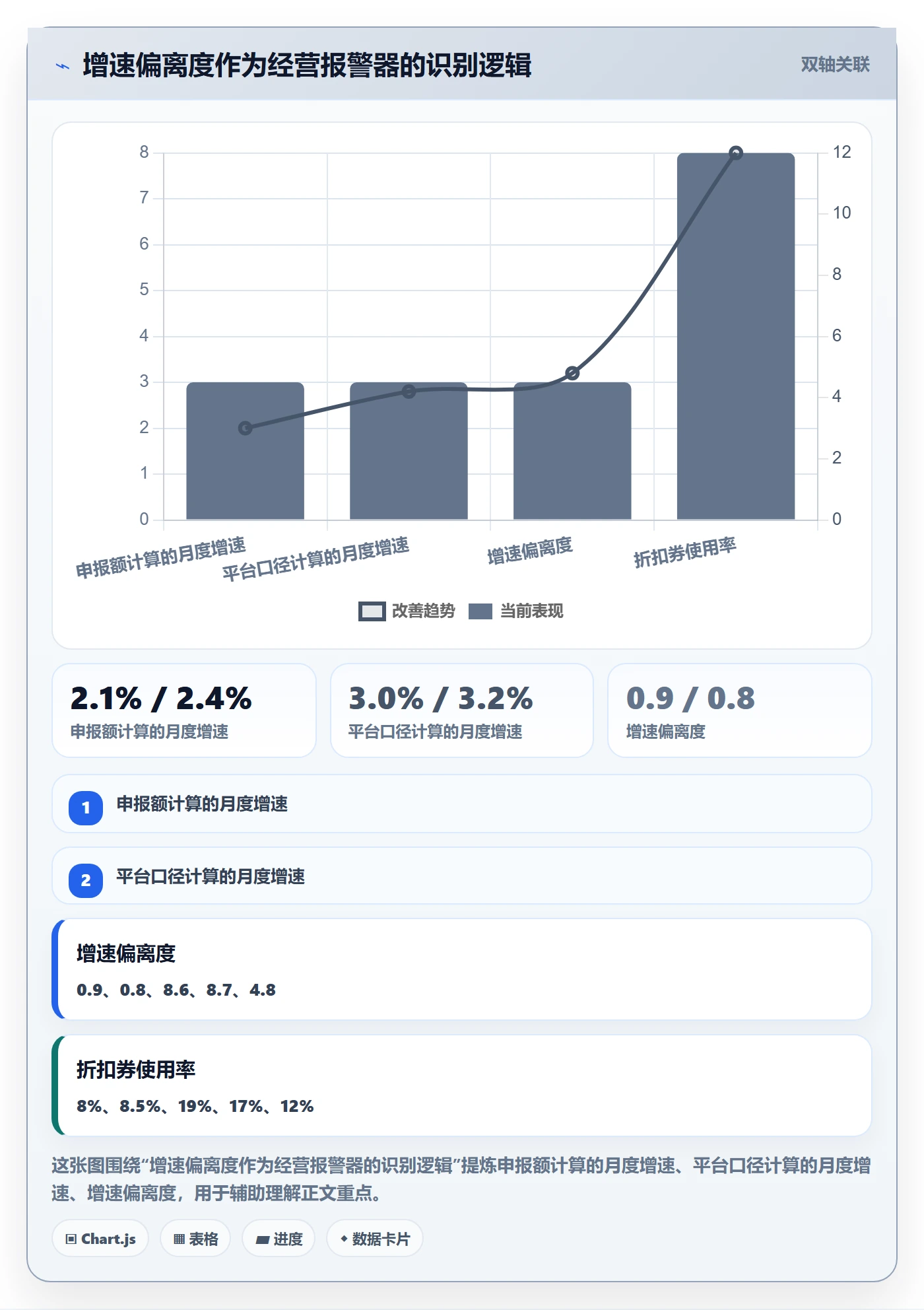The width and height of the screenshot is (924, 1310).
Task: Click the blue number 1 badge
Action: [x=86, y=808]
